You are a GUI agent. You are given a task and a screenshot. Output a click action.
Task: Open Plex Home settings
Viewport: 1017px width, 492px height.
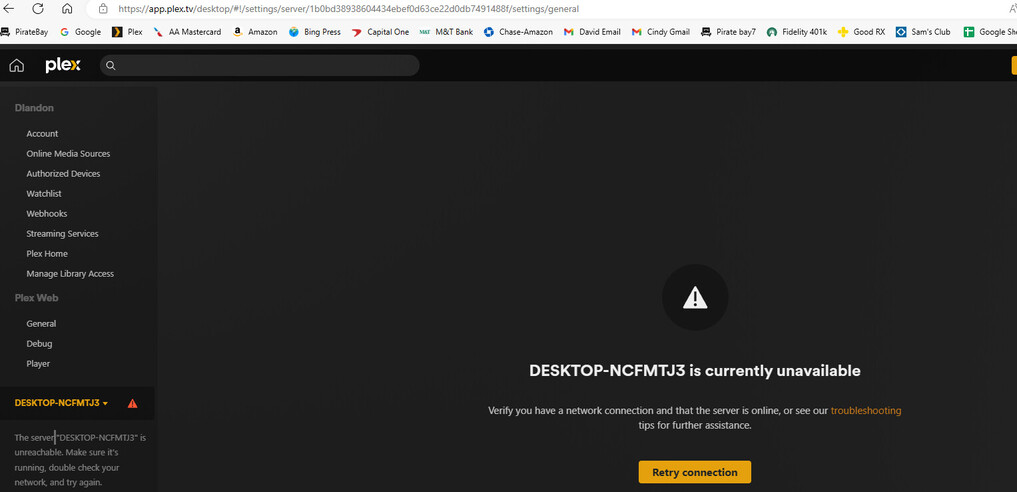pyautogui.click(x=47, y=254)
